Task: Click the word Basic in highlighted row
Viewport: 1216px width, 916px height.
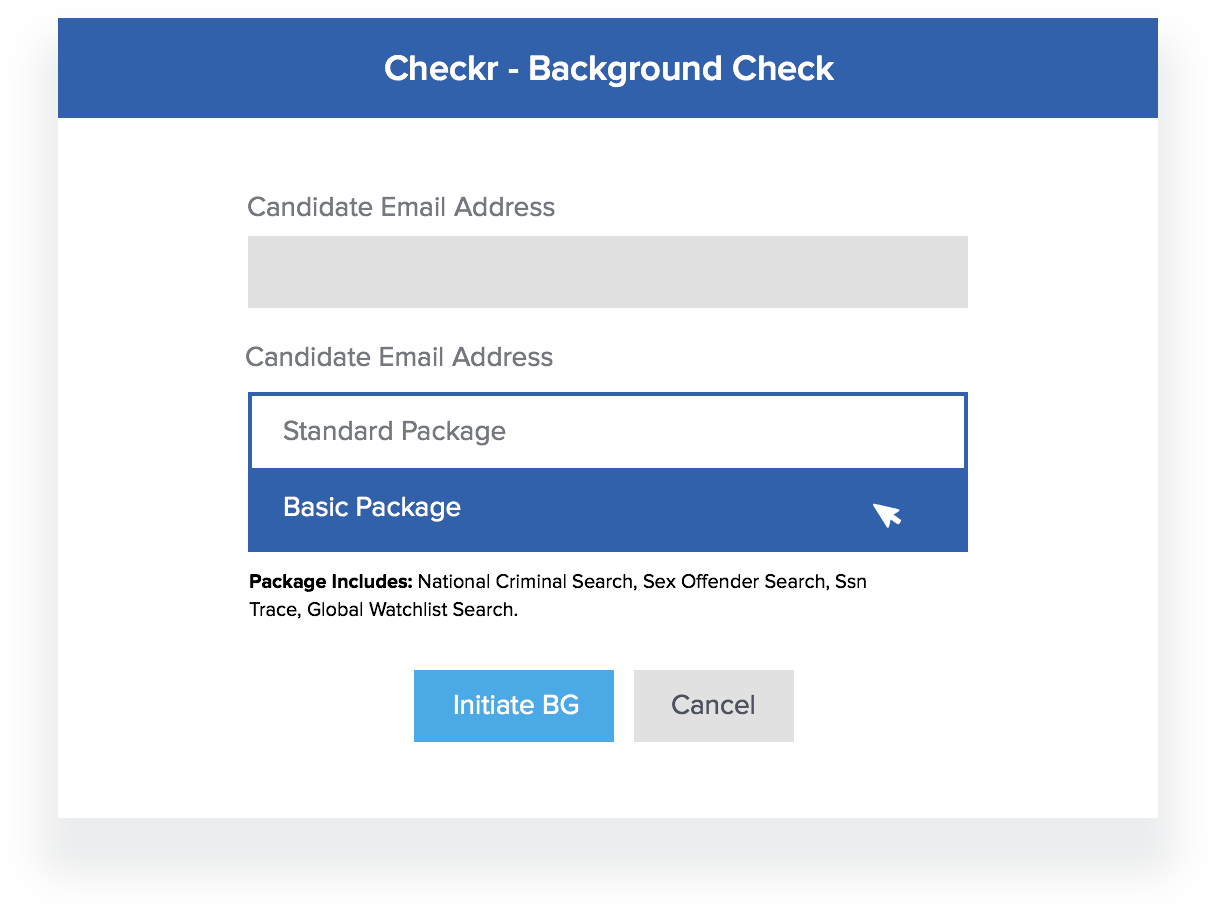Action: click(310, 508)
